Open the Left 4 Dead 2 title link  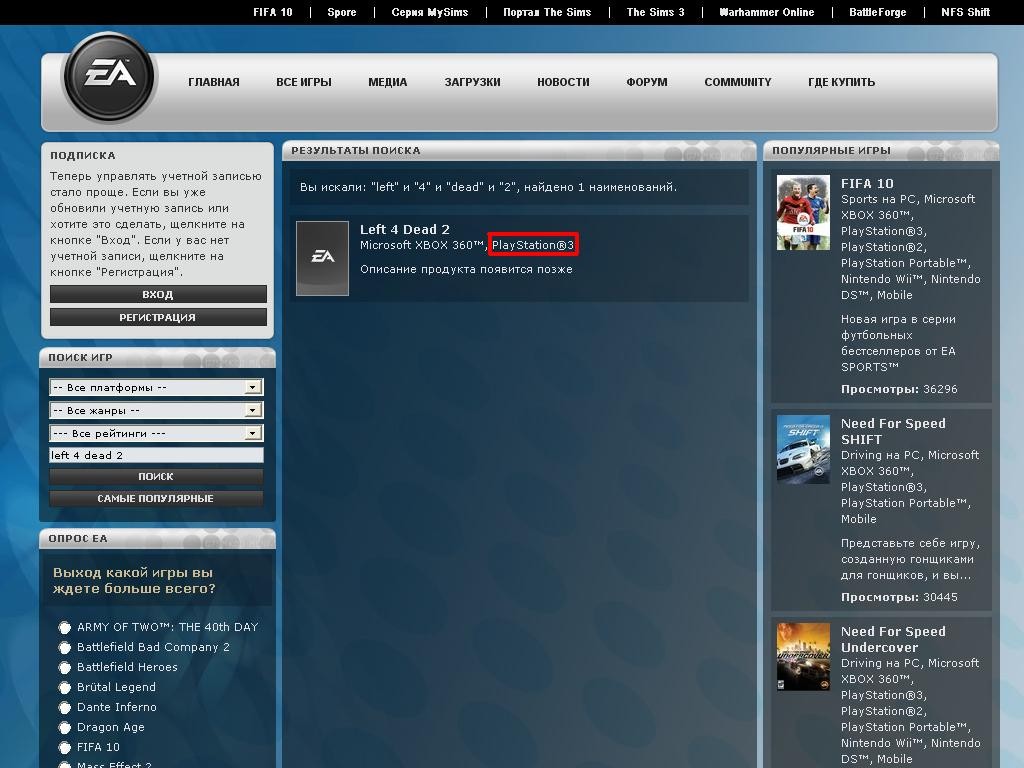[x=405, y=229]
